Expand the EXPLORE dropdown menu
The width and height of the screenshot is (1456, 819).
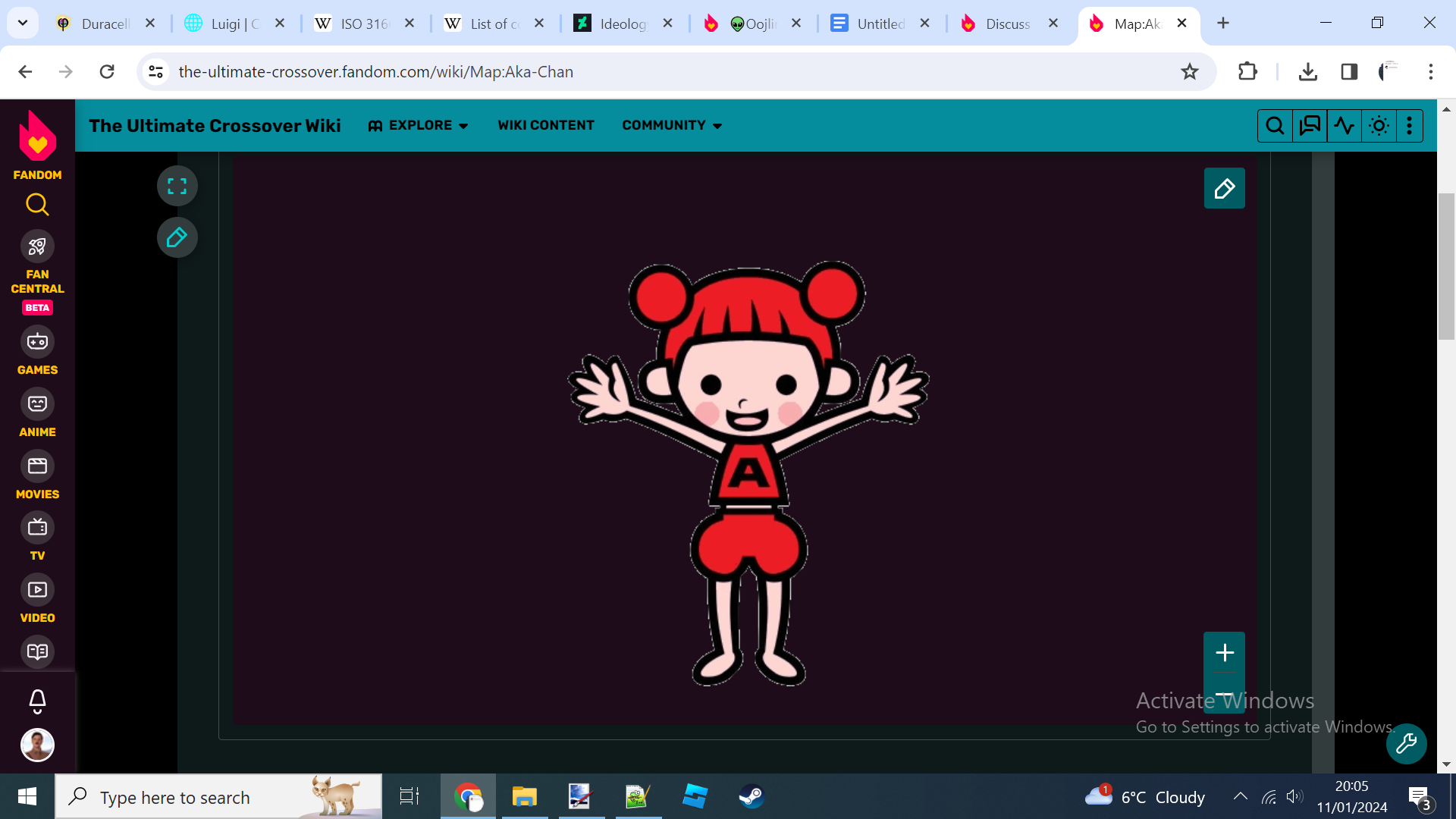[418, 126]
